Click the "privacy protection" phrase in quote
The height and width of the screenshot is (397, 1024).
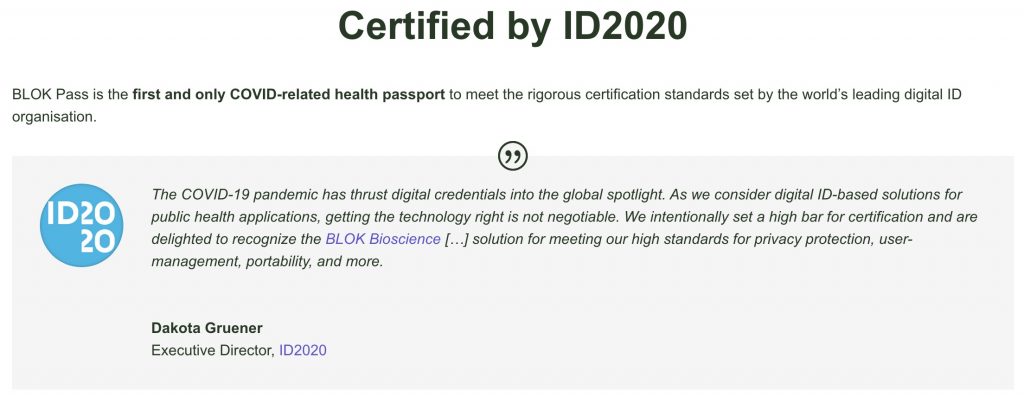814,239
